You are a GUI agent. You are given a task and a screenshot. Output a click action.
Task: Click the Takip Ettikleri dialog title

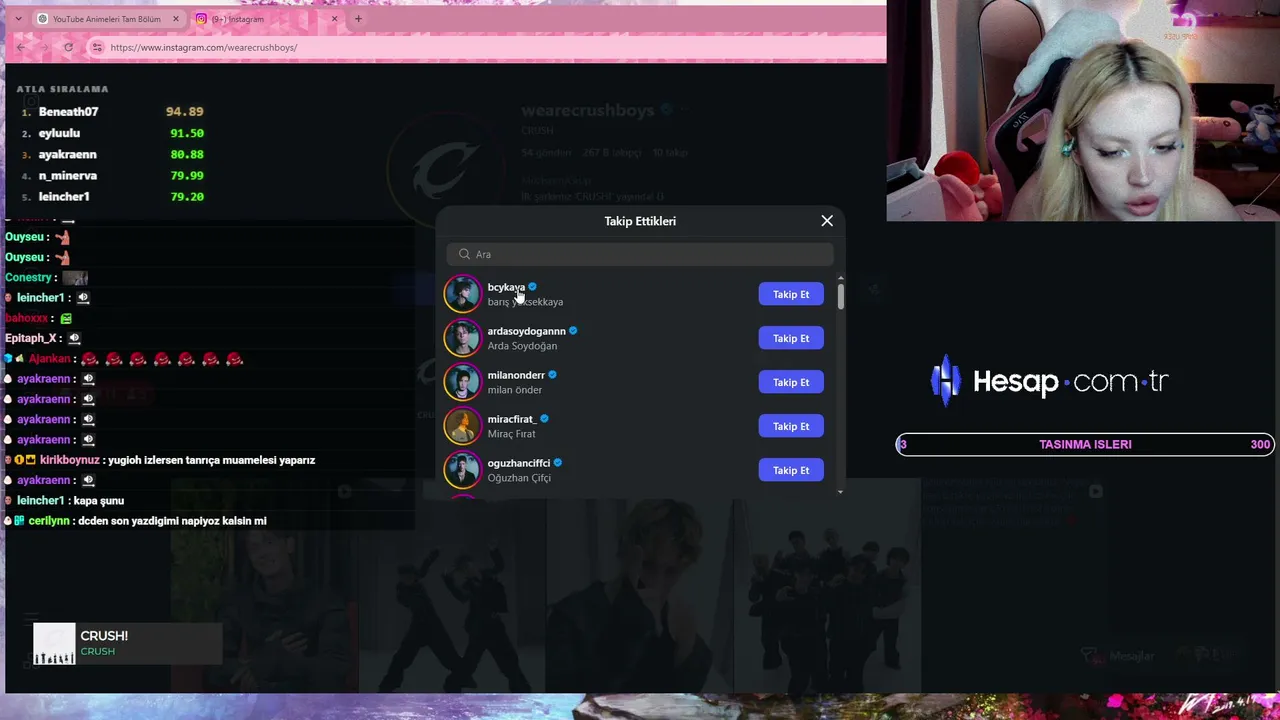click(640, 221)
